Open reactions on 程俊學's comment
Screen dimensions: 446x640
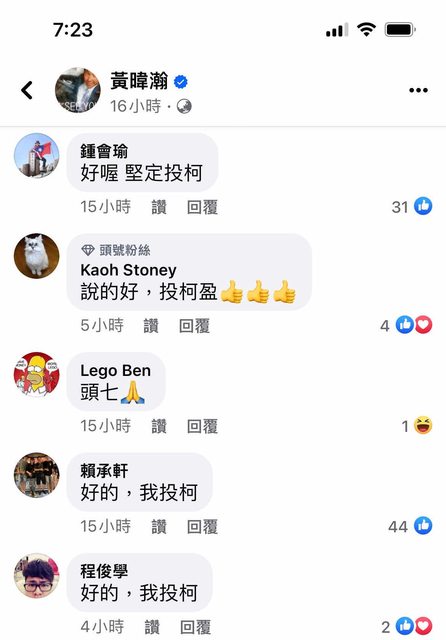(x=407, y=627)
